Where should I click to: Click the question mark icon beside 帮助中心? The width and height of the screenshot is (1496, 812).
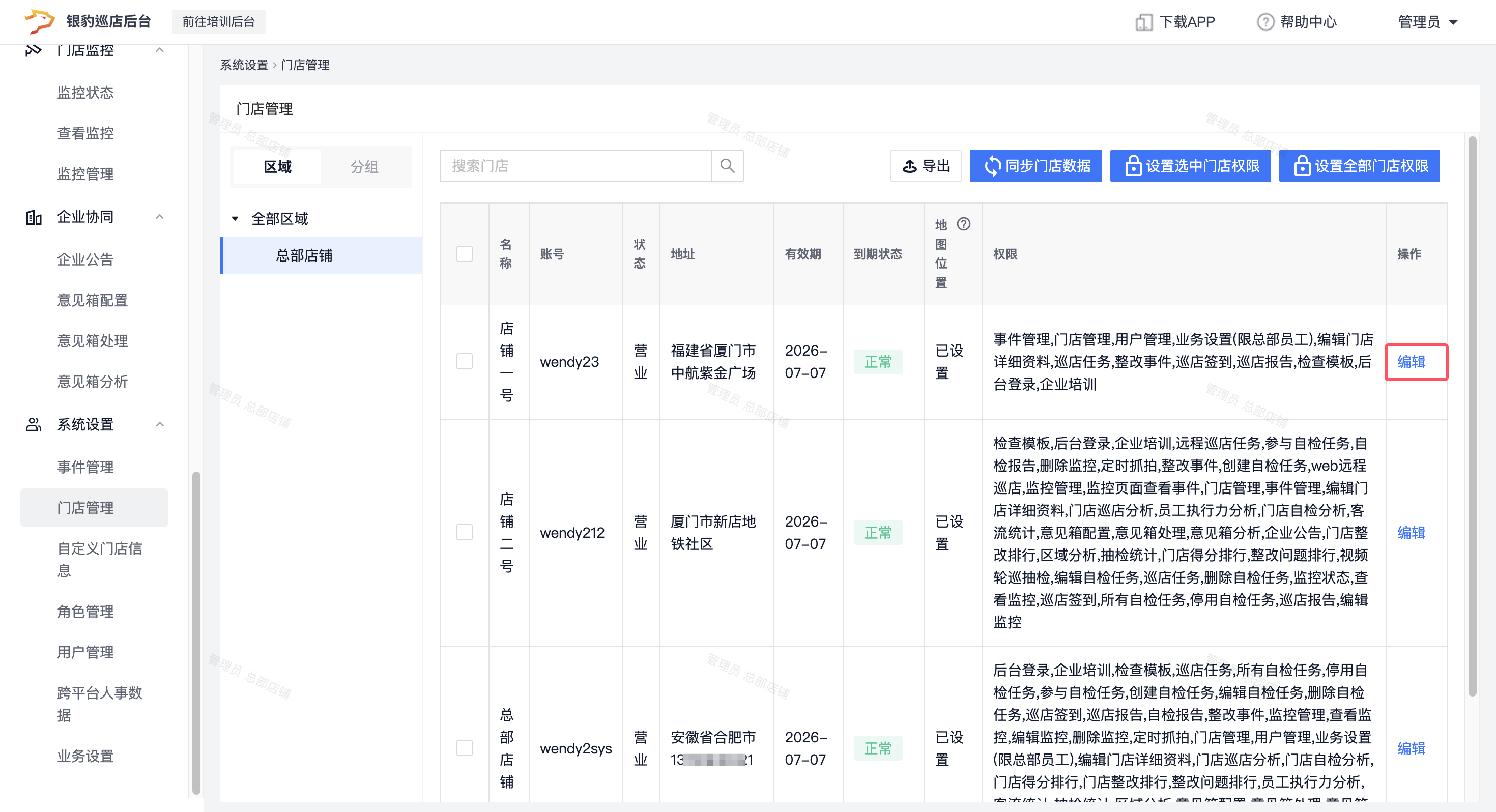pos(1265,22)
